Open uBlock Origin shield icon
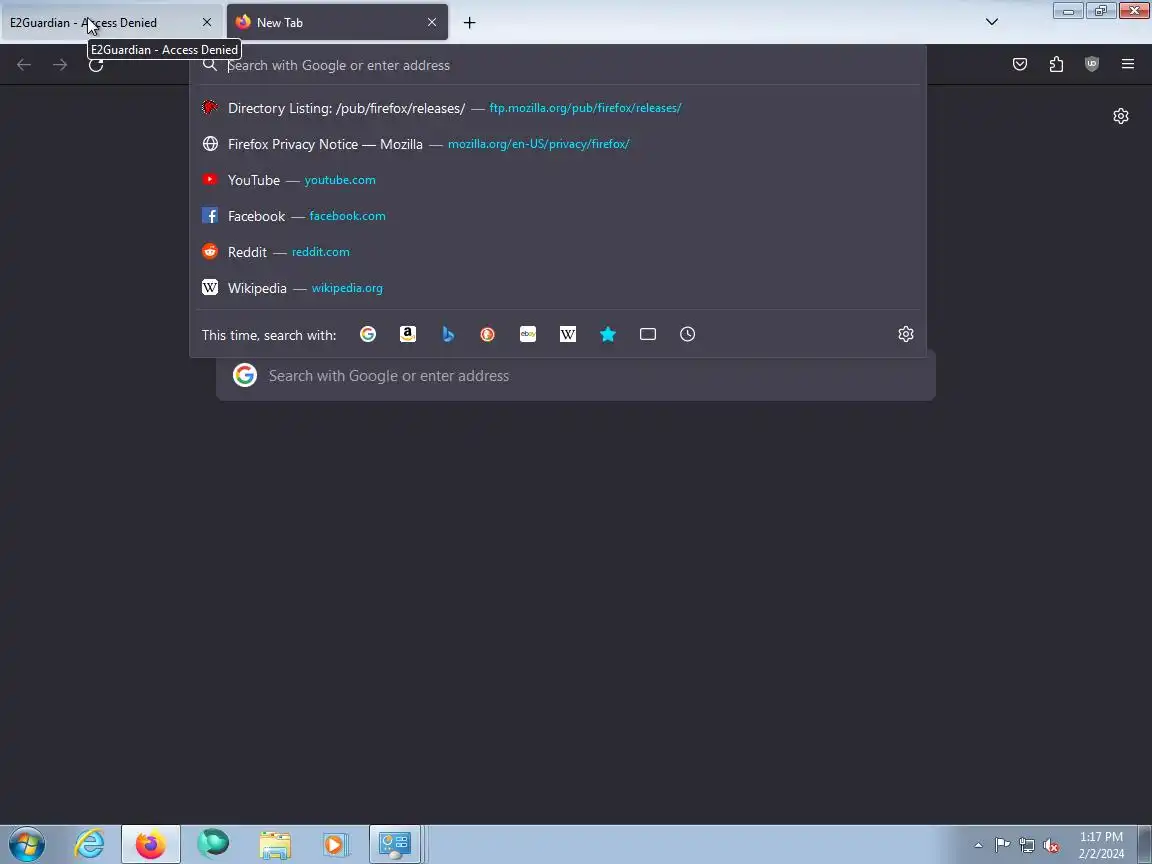This screenshot has height=864, width=1152. tap(1092, 65)
